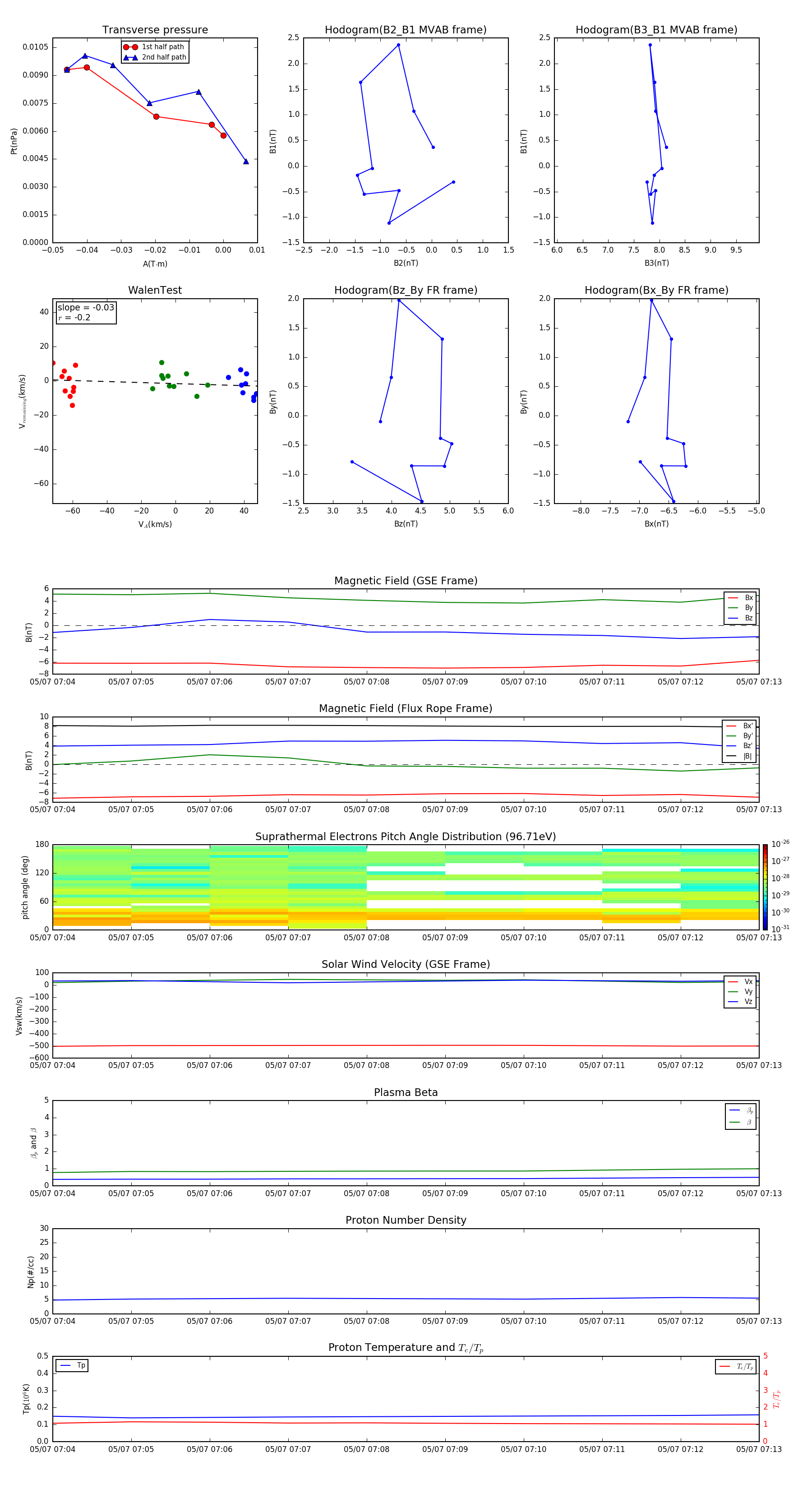
Task: Click the '2nd half path' legend entry
Action: (155, 57)
